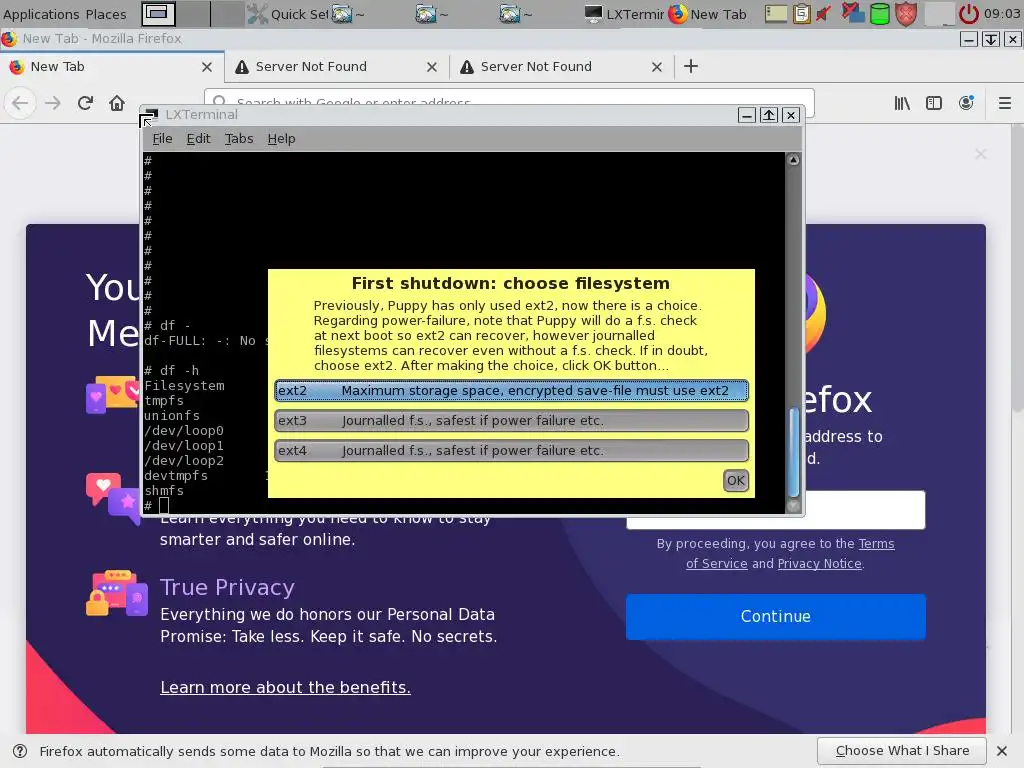Viewport: 1024px width, 768px height.
Task: Click the Continue button on Firefox page
Action: 776,616
